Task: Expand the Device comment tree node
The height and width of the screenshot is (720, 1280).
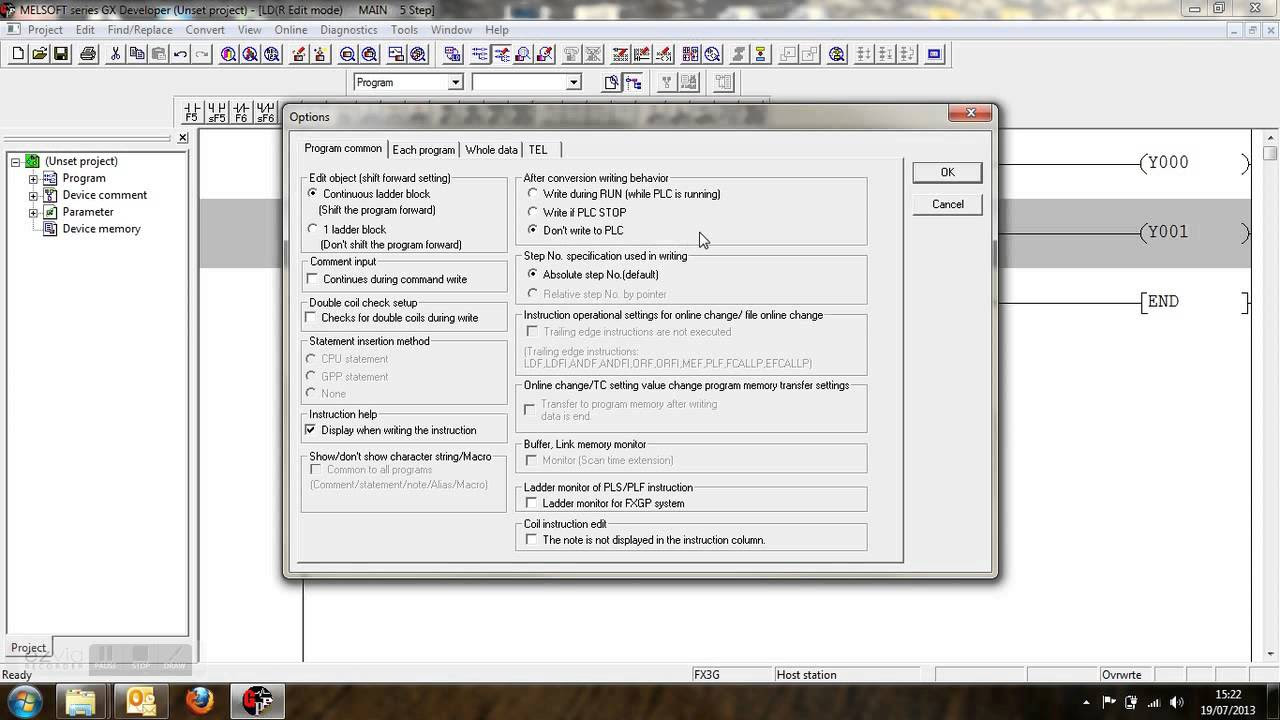Action: pyautogui.click(x=33, y=195)
